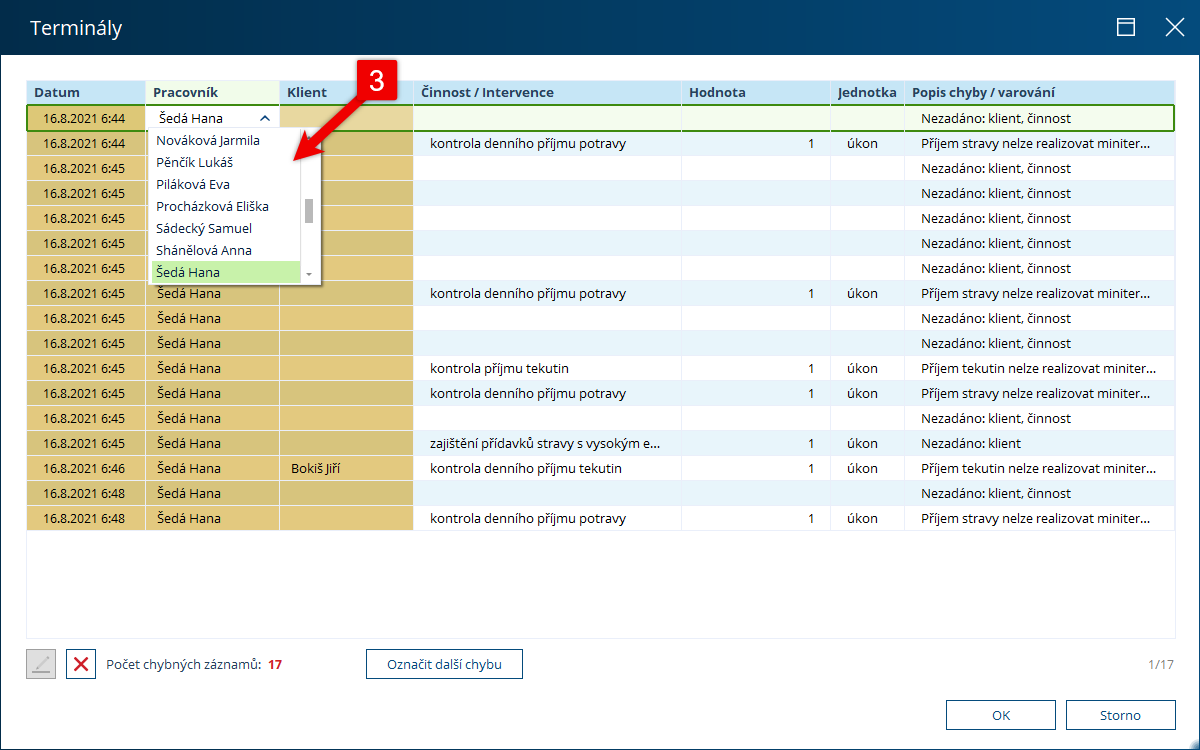Click úkon unit in Bokiš Jiří row

(867, 468)
